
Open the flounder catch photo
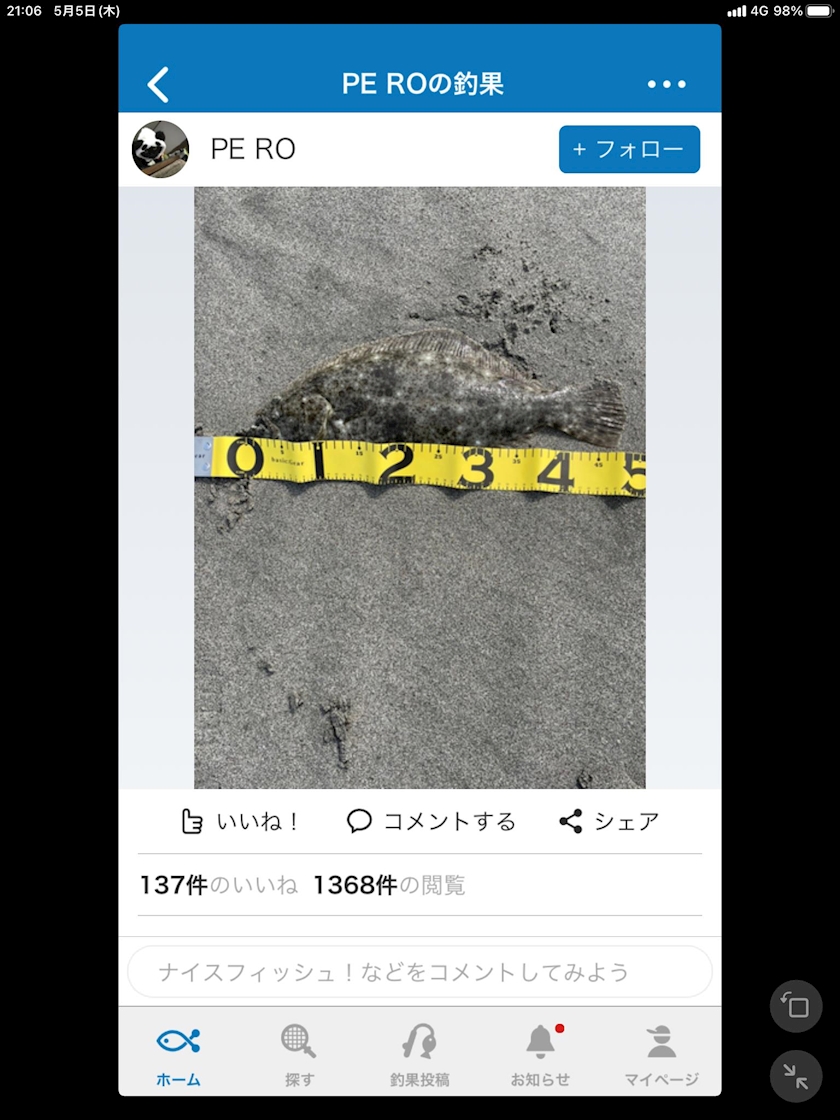(419, 488)
